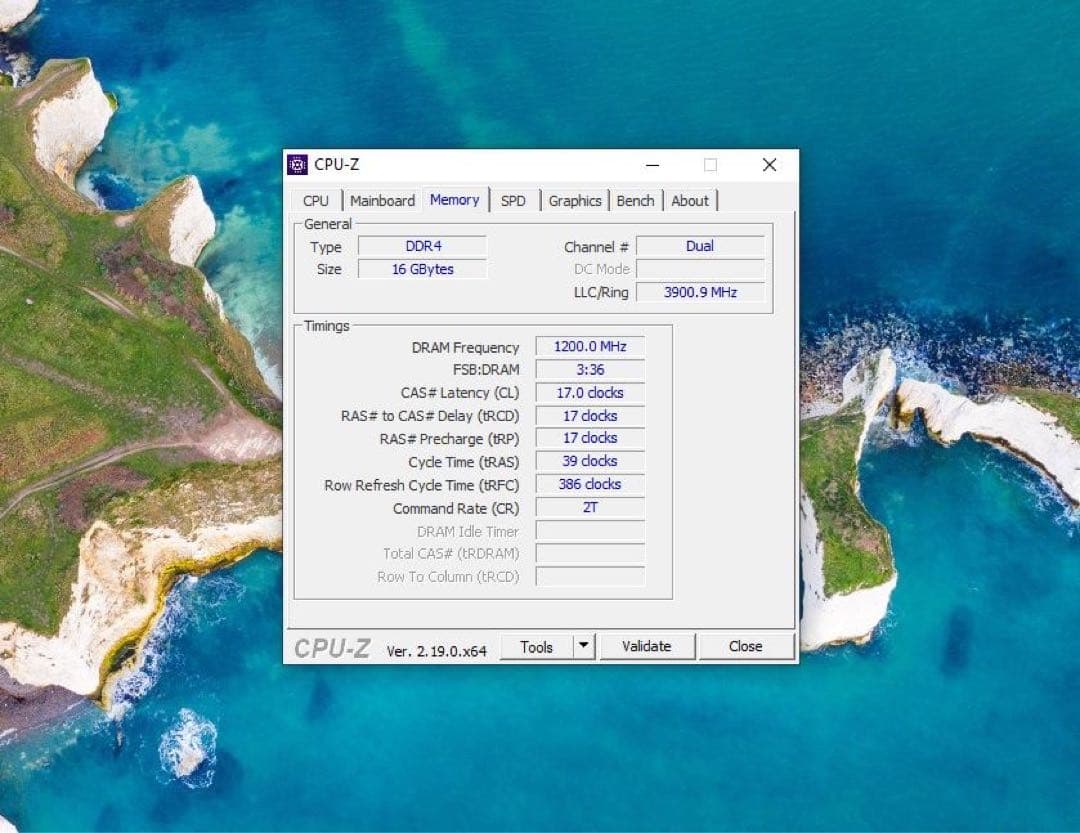The height and width of the screenshot is (833, 1080).
Task: Click the 17.0 clocks CAS# Latency value
Action: coord(590,393)
